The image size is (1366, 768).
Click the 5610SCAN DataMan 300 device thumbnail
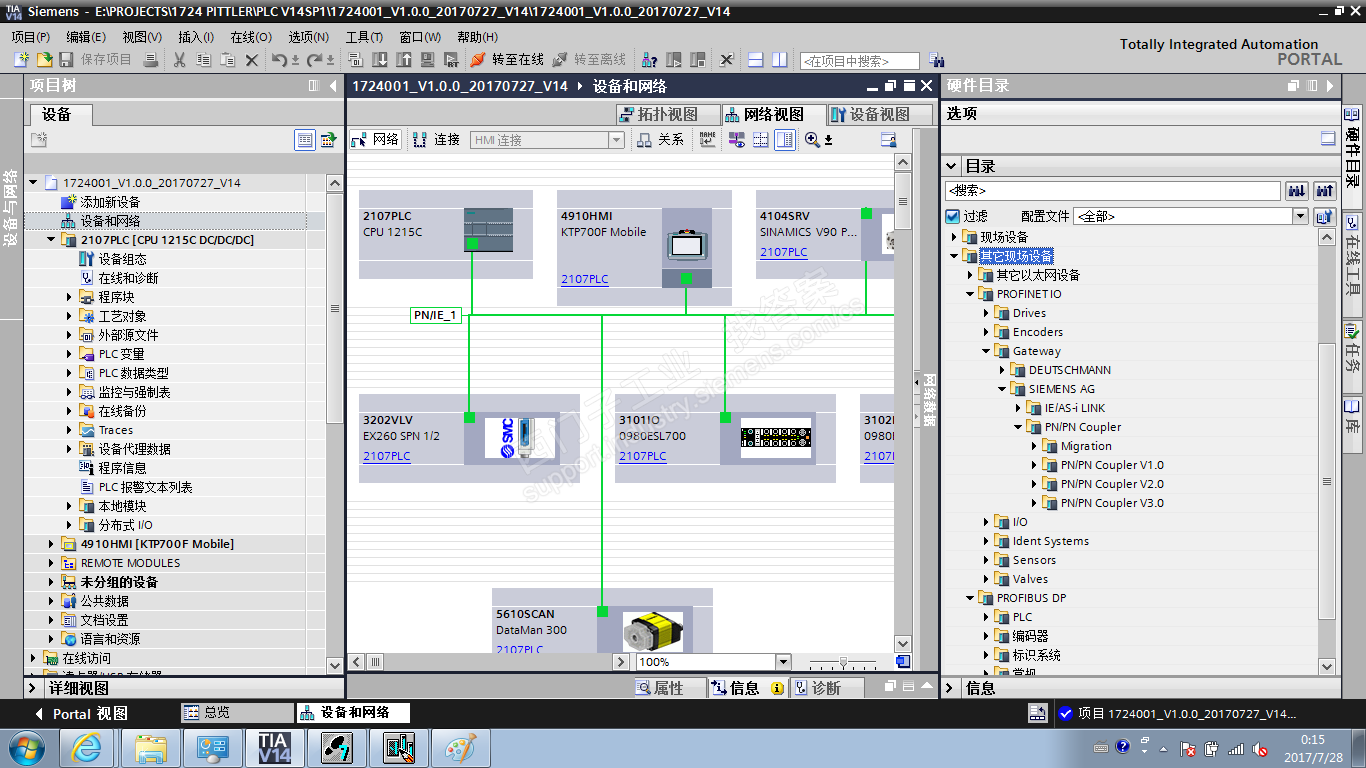[652, 632]
